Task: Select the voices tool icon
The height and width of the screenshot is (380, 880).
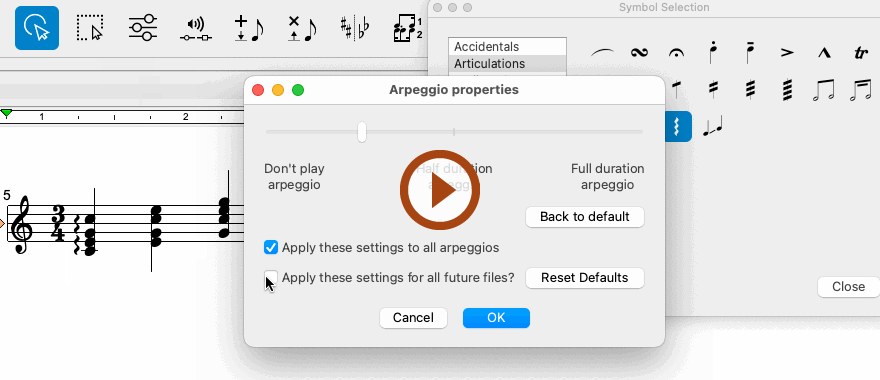Action: click(x=408, y=29)
